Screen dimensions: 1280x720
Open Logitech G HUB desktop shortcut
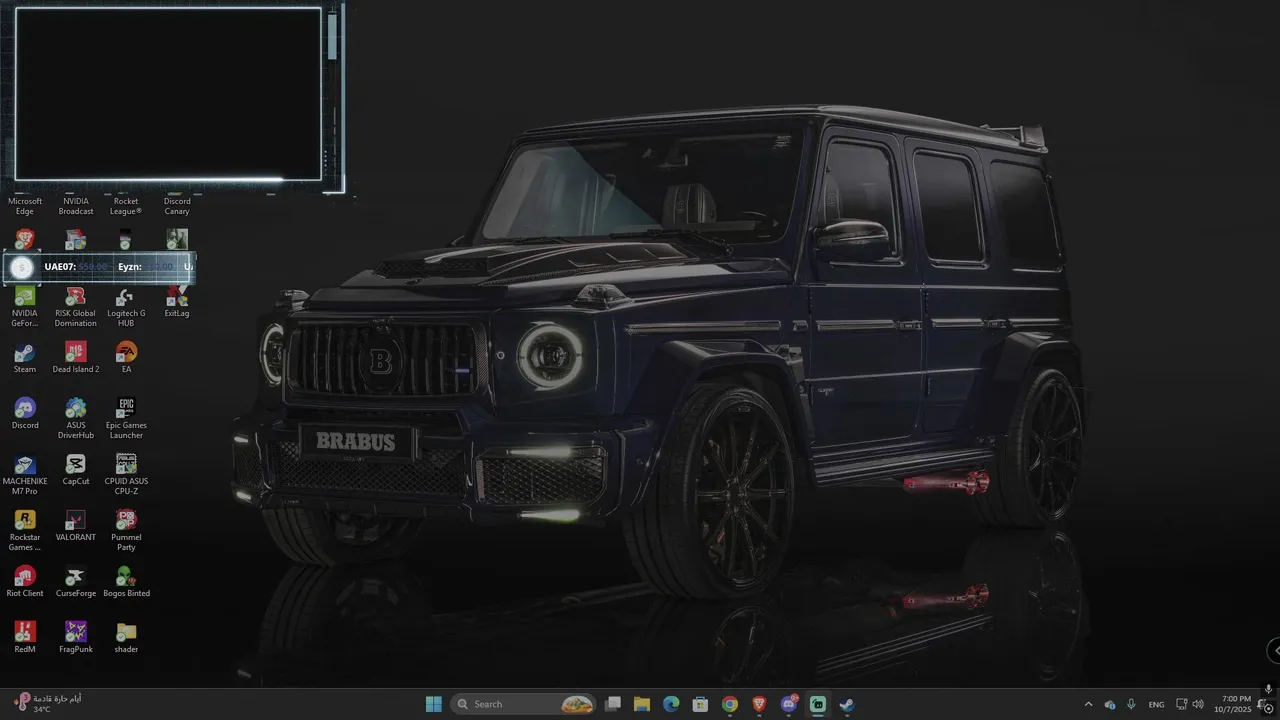pos(126,306)
